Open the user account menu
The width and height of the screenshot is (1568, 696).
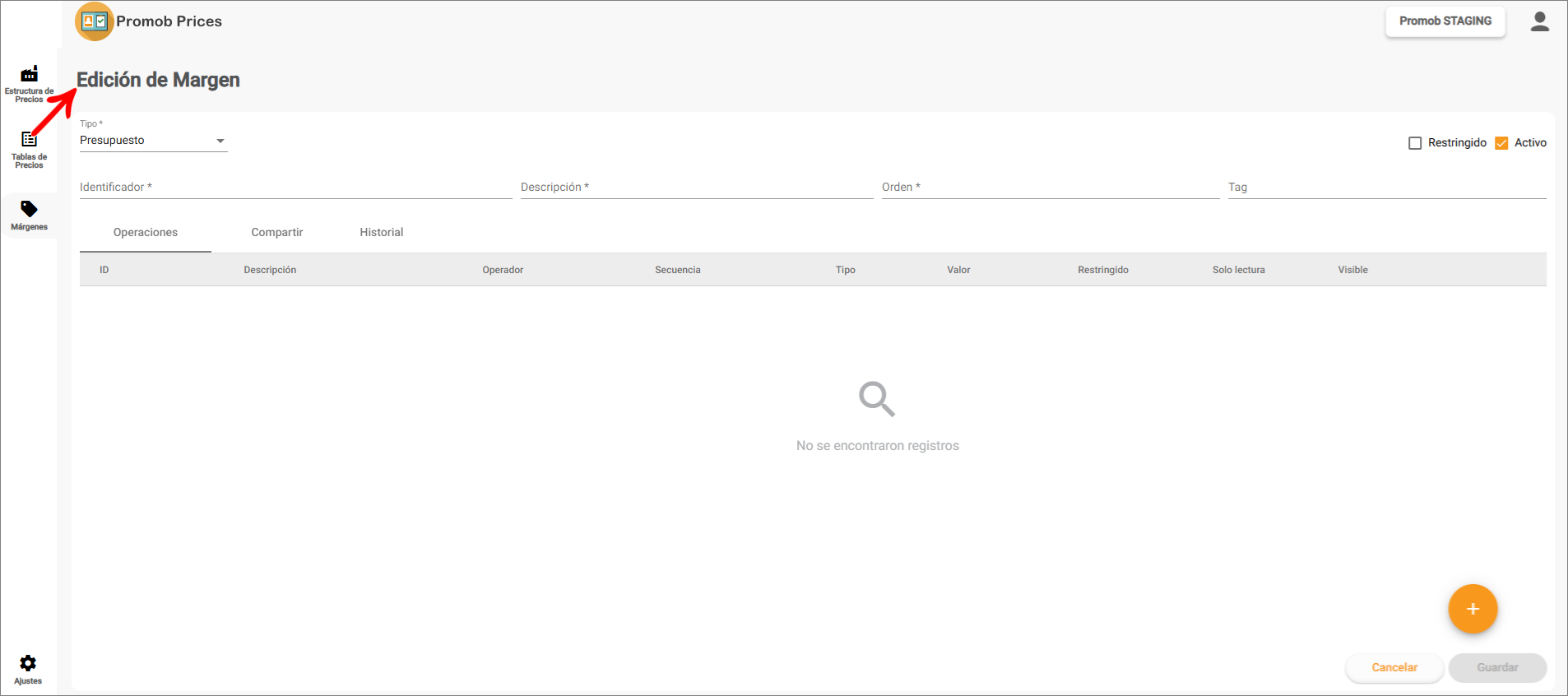click(x=1539, y=21)
